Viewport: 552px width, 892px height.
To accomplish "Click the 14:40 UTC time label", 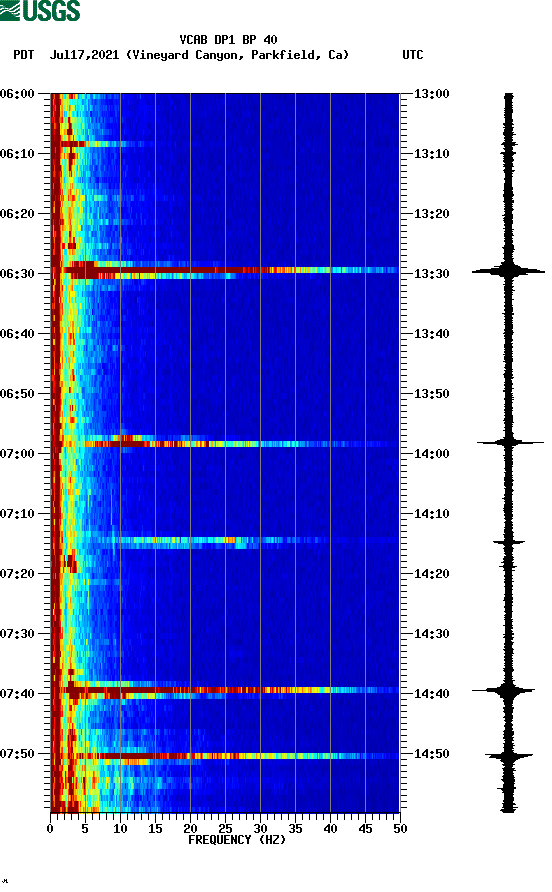I will pyautogui.click(x=431, y=693).
